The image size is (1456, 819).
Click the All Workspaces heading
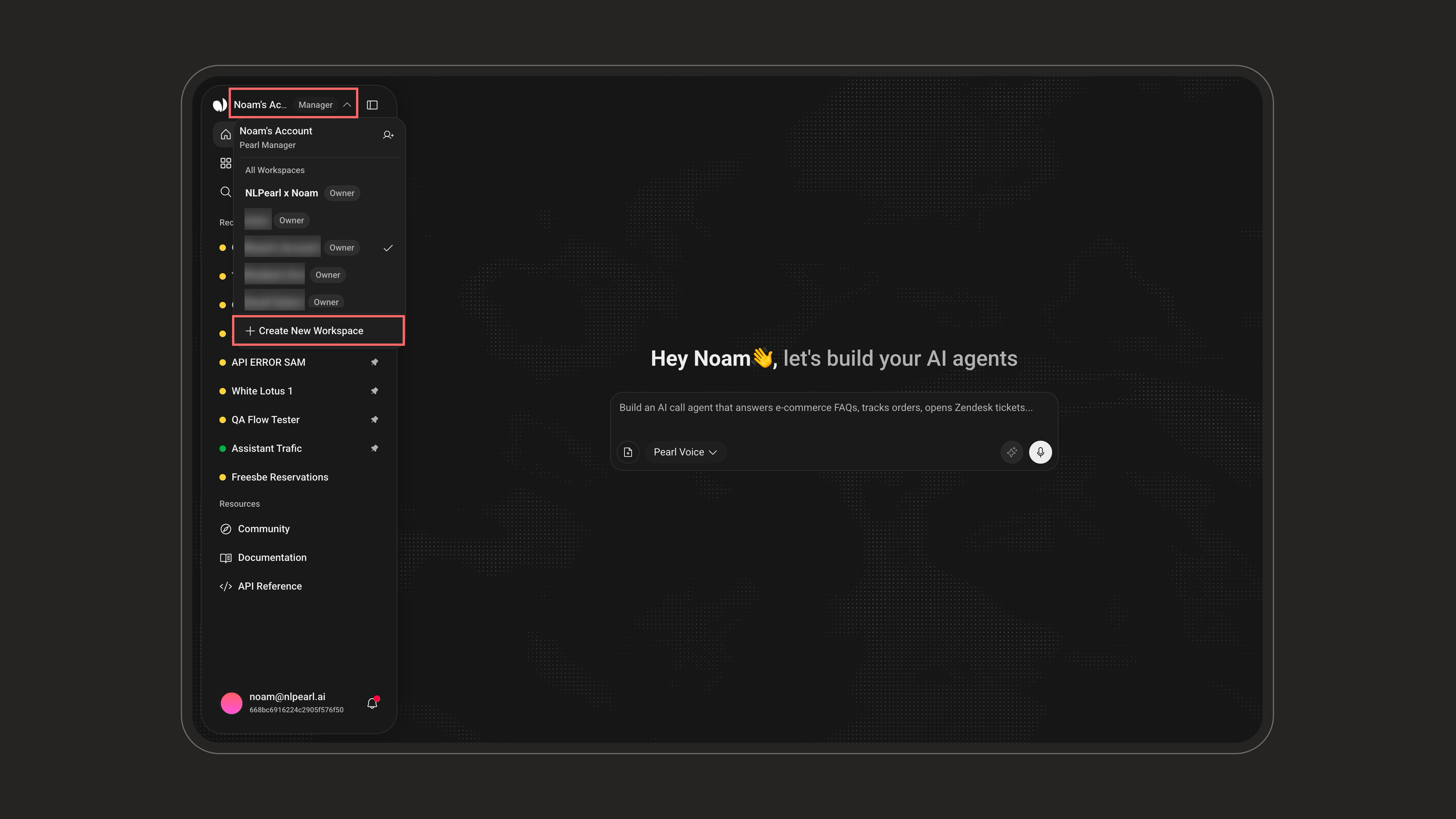275,170
